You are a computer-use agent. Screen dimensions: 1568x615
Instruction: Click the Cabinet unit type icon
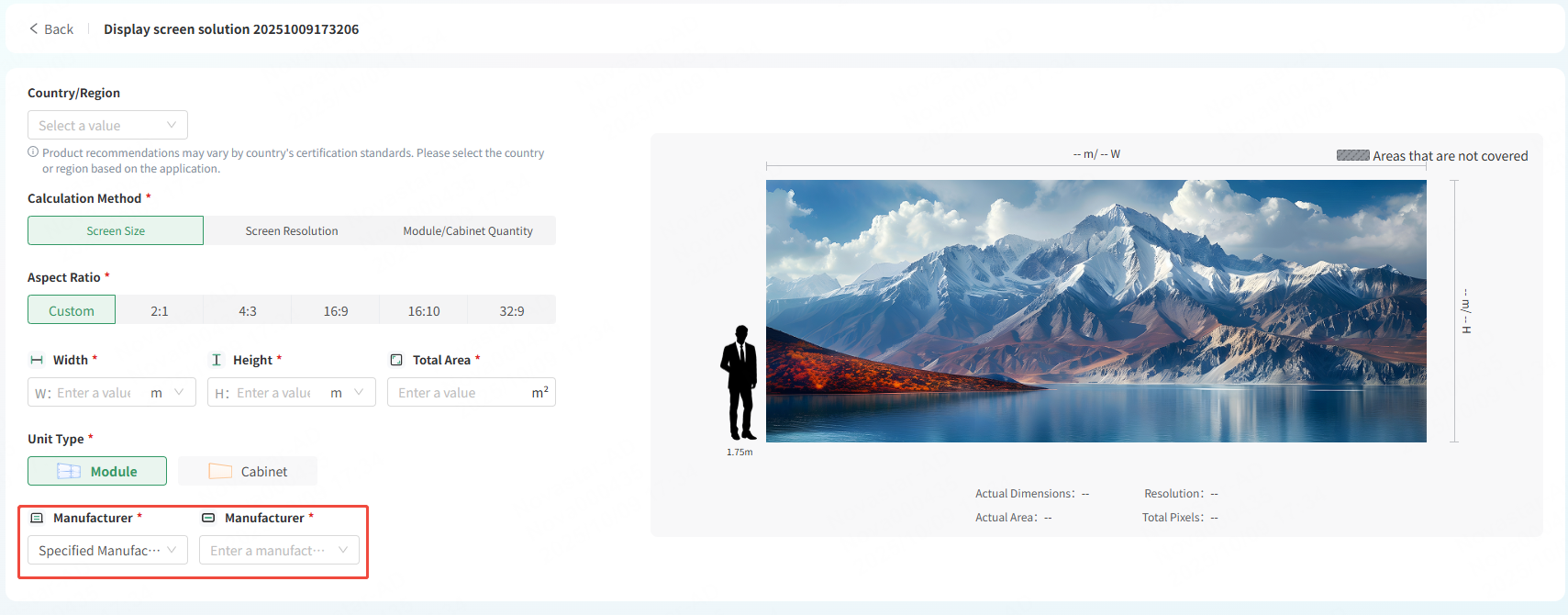220,471
